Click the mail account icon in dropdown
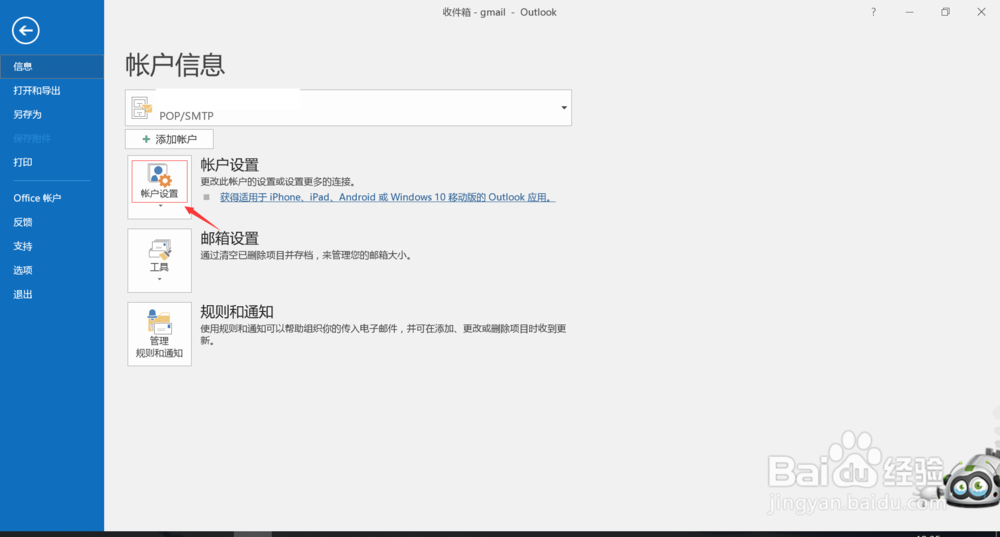 click(x=141, y=108)
